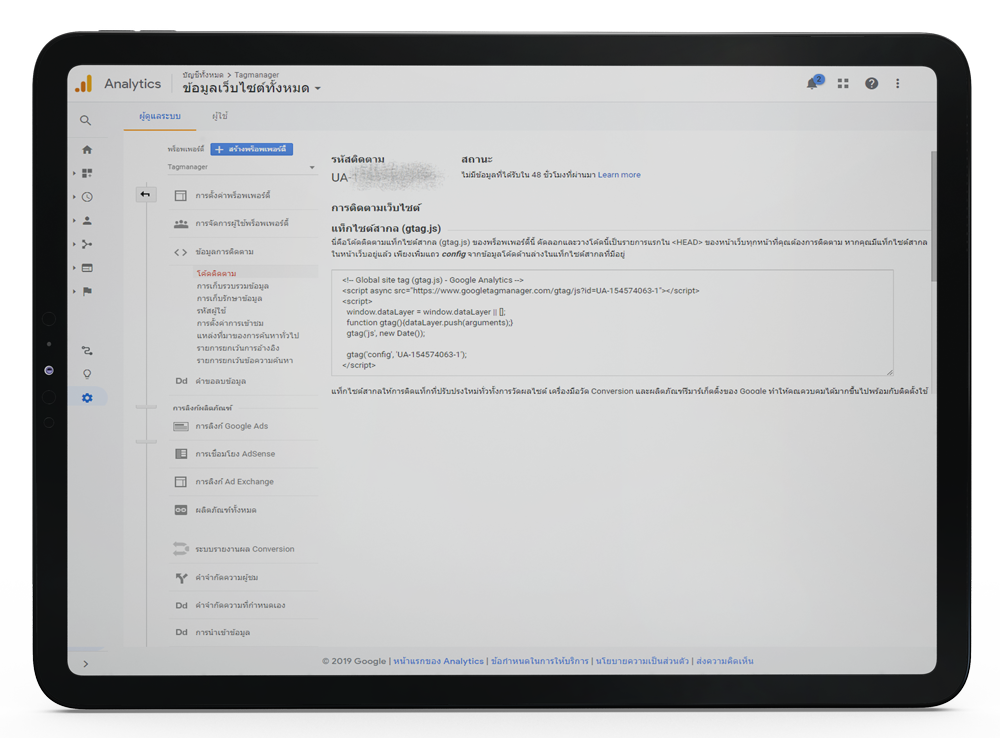Open Audience person icon in sidebar

[x=87, y=221]
